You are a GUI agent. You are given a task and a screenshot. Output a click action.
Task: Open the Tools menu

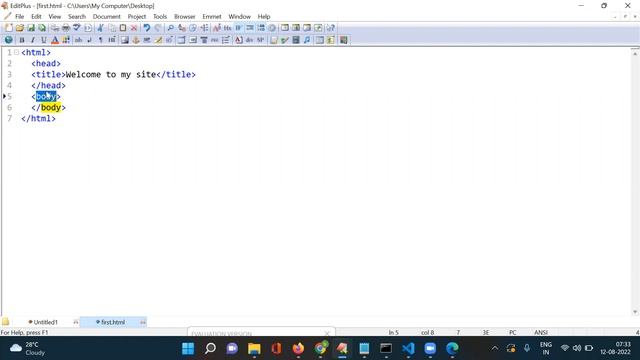160,17
